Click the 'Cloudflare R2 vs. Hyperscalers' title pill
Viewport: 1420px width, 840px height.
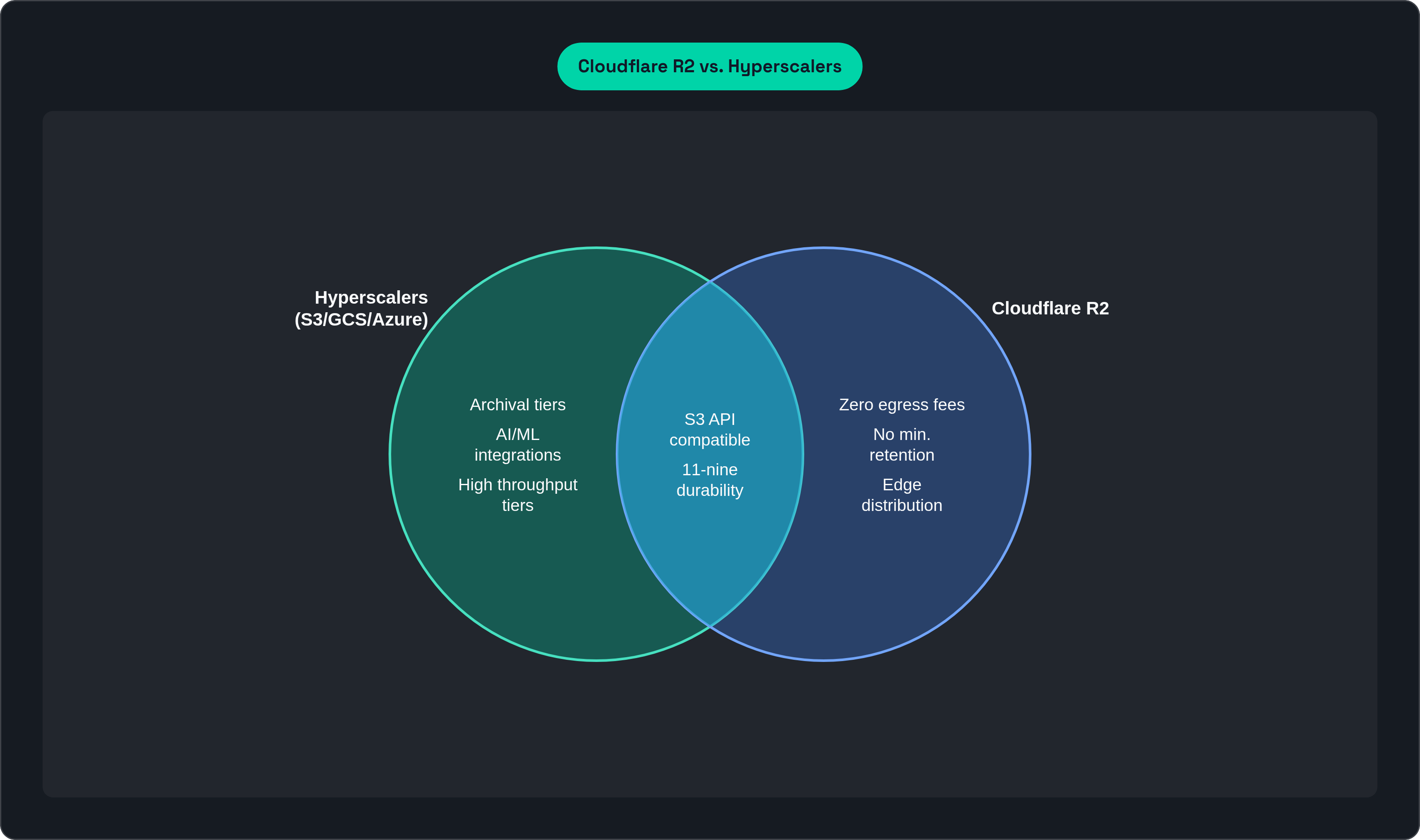click(710, 66)
